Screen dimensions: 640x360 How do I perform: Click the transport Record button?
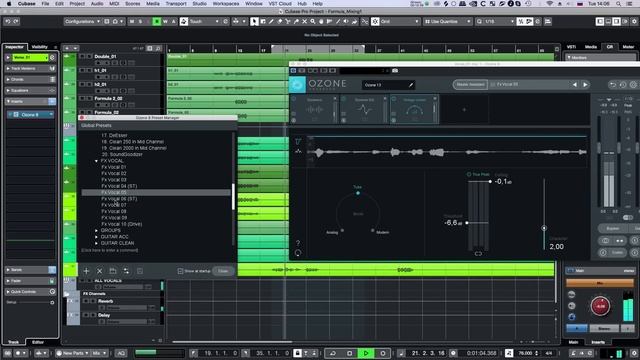(x=383, y=353)
